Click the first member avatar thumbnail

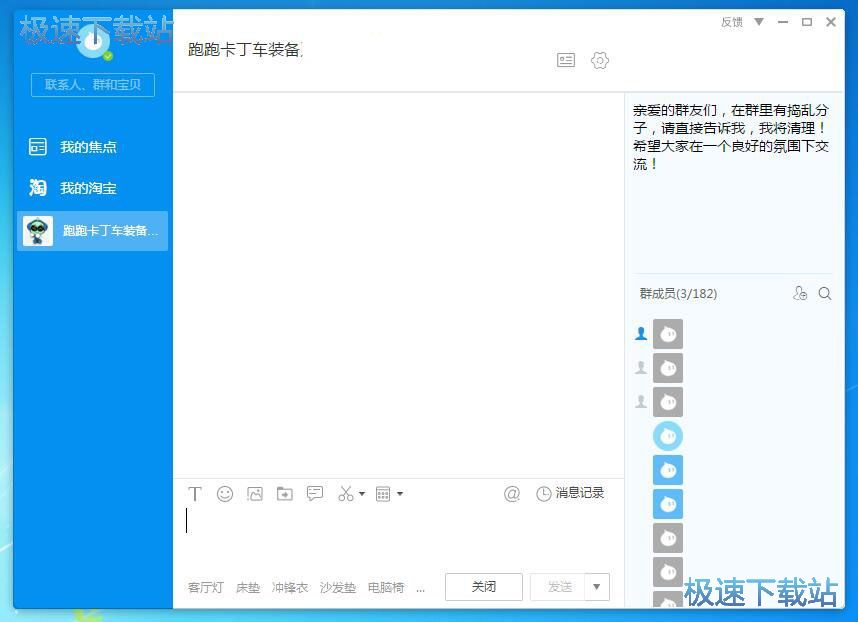[667, 333]
